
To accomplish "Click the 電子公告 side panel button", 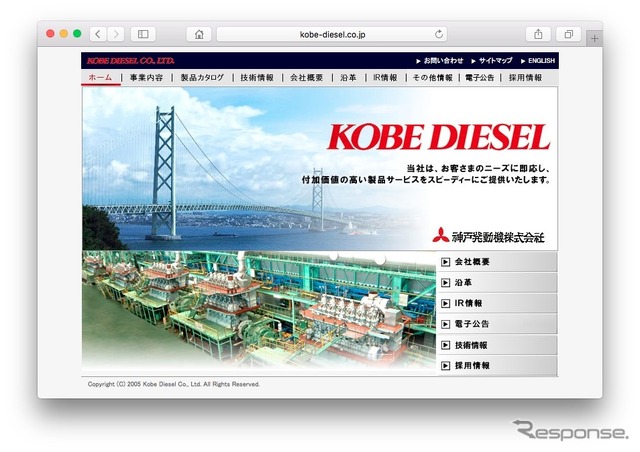I will pos(497,324).
